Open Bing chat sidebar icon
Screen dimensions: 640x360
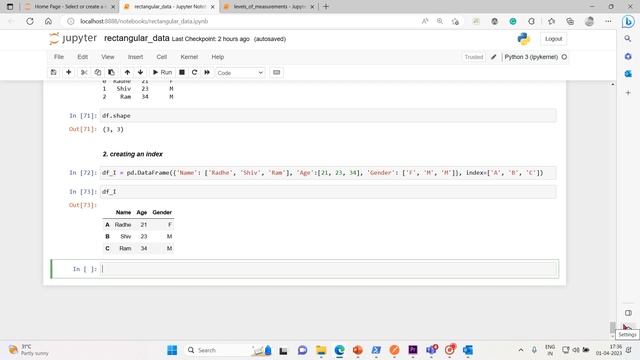coord(628,21)
